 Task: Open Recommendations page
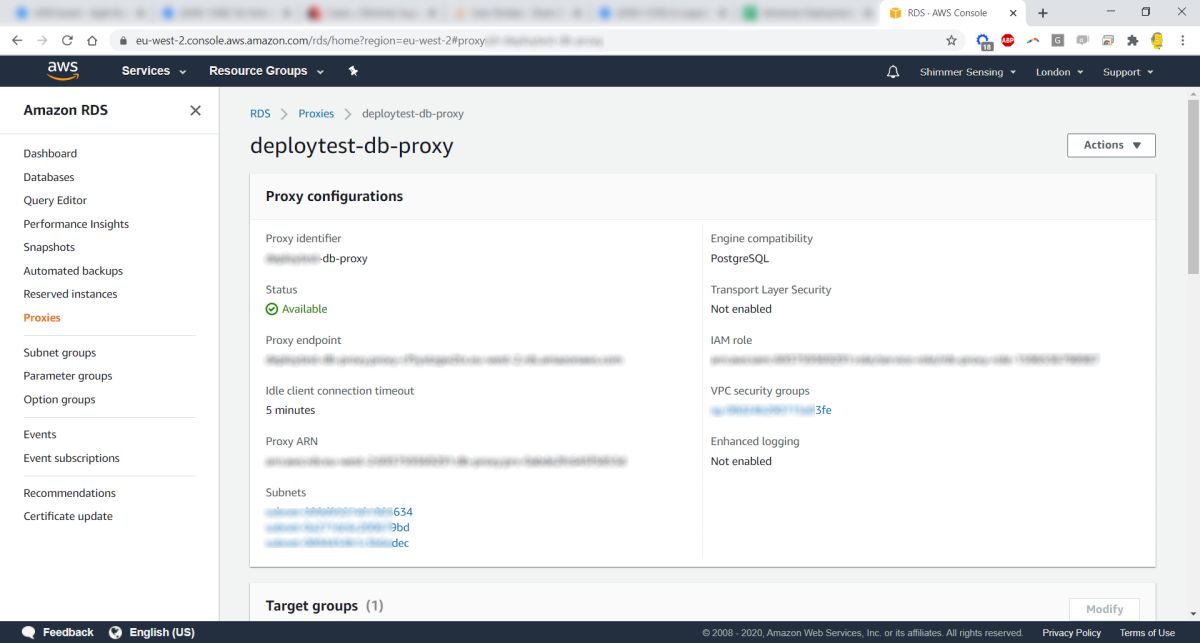tap(70, 493)
